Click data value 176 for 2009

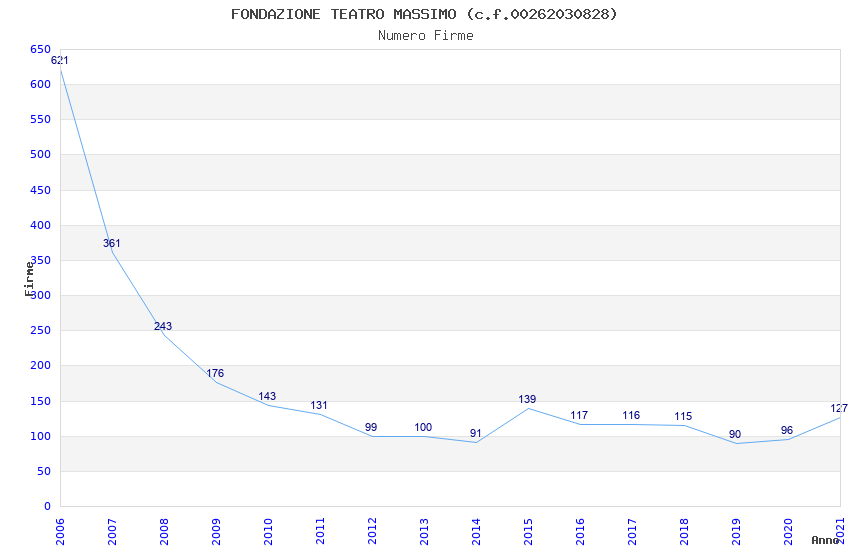tap(215, 373)
